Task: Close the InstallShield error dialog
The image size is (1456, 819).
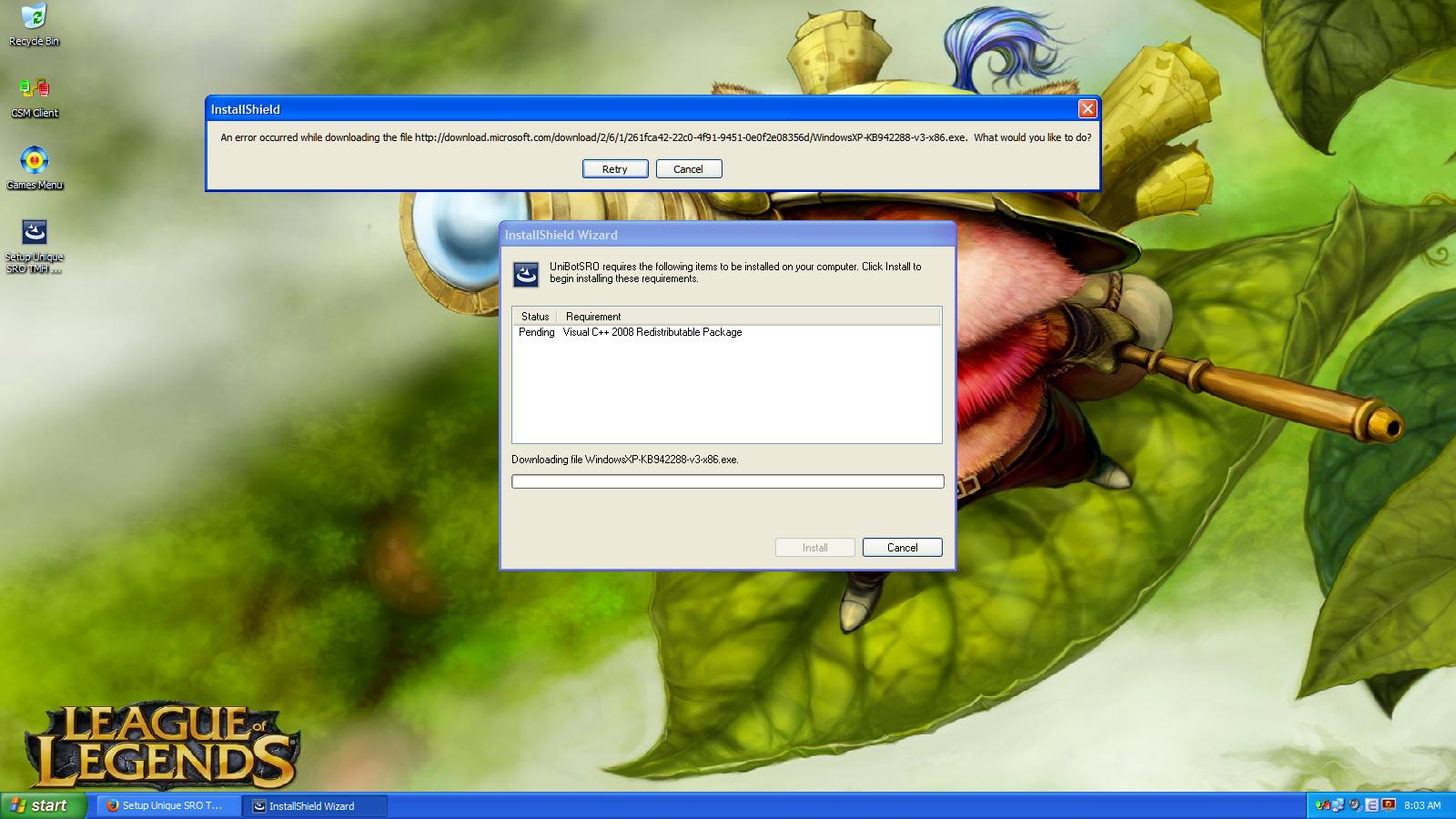Action: point(1087,109)
